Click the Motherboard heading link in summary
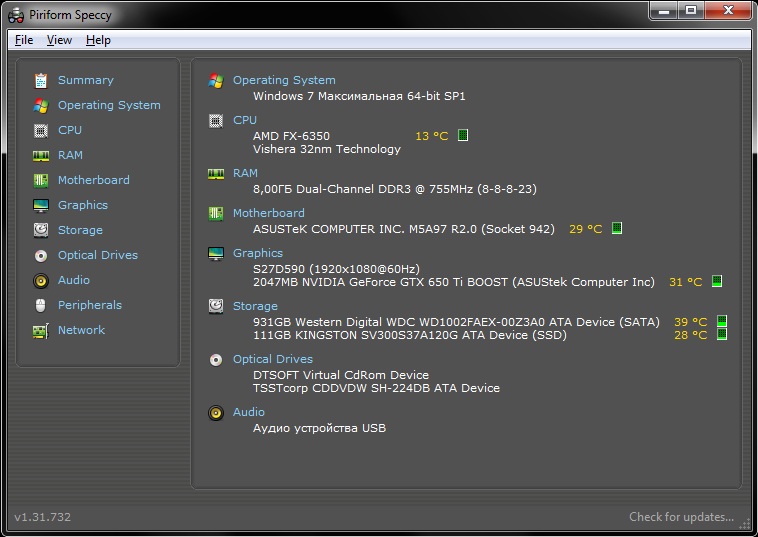 [269, 213]
